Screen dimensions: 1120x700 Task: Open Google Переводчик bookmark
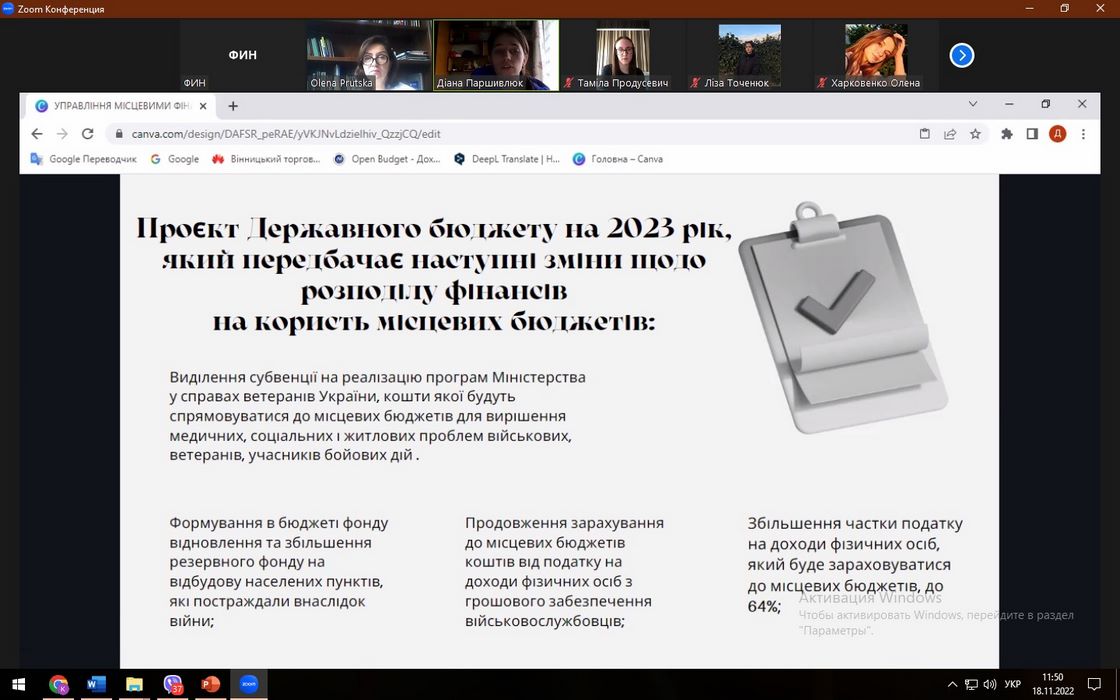coord(84,159)
